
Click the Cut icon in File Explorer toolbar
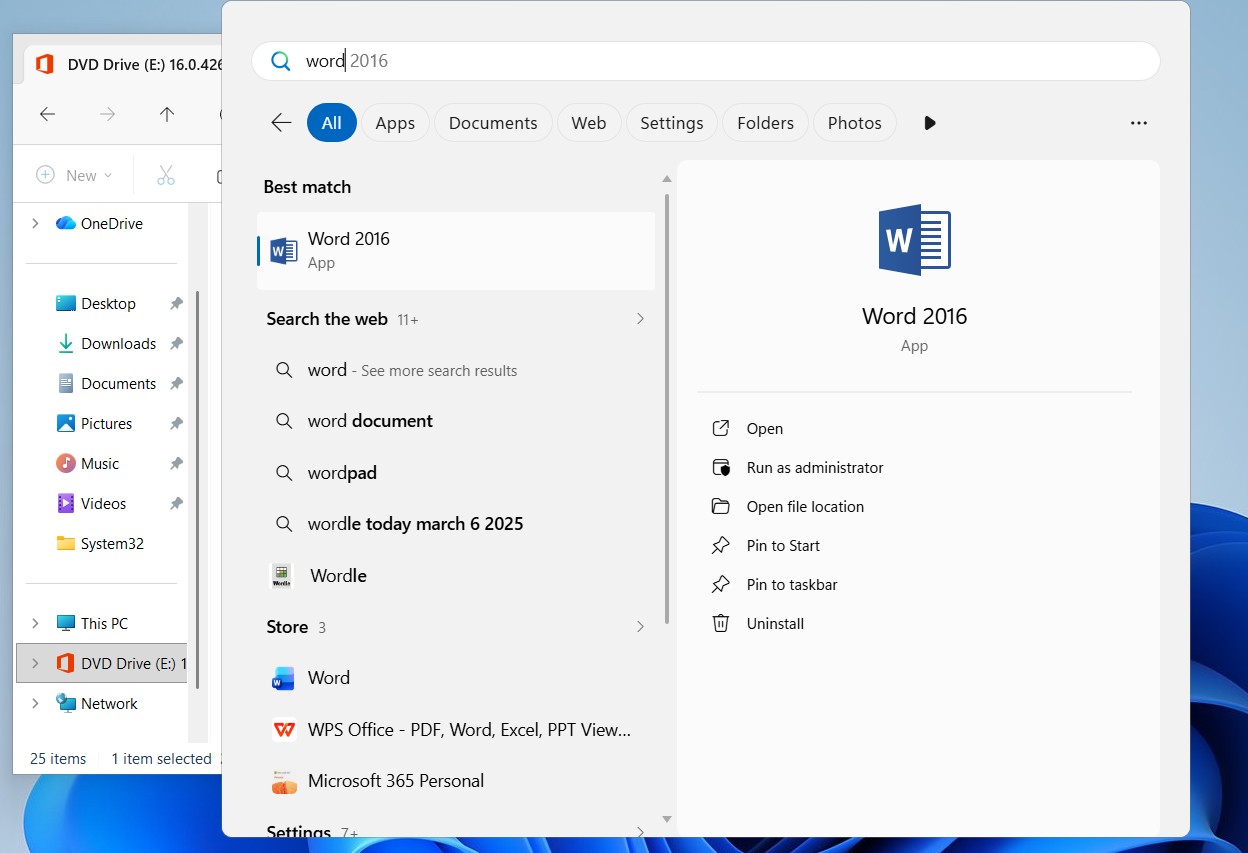click(x=166, y=174)
